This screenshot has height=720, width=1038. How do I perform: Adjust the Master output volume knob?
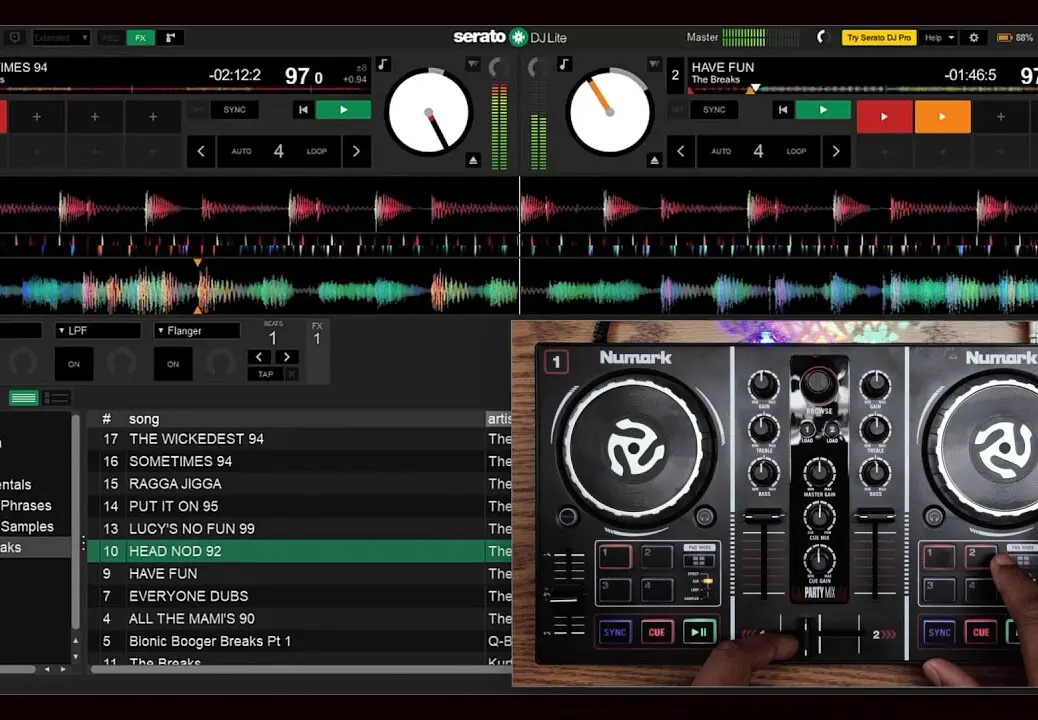coord(823,37)
